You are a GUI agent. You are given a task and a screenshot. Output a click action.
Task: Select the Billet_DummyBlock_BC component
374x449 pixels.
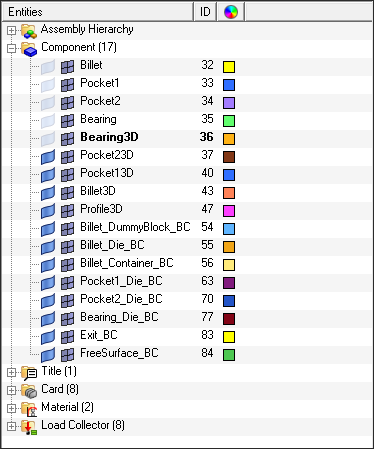pyautogui.click(x=135, y=227)
